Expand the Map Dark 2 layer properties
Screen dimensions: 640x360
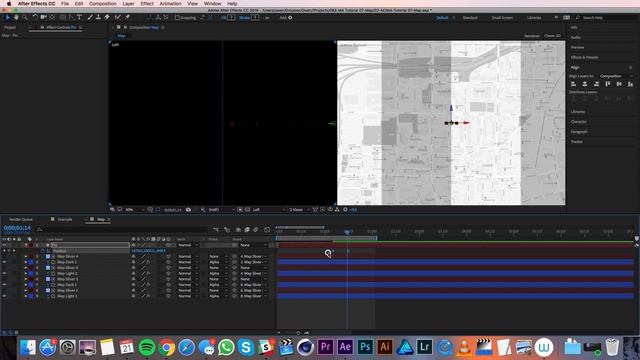[26, 262]
